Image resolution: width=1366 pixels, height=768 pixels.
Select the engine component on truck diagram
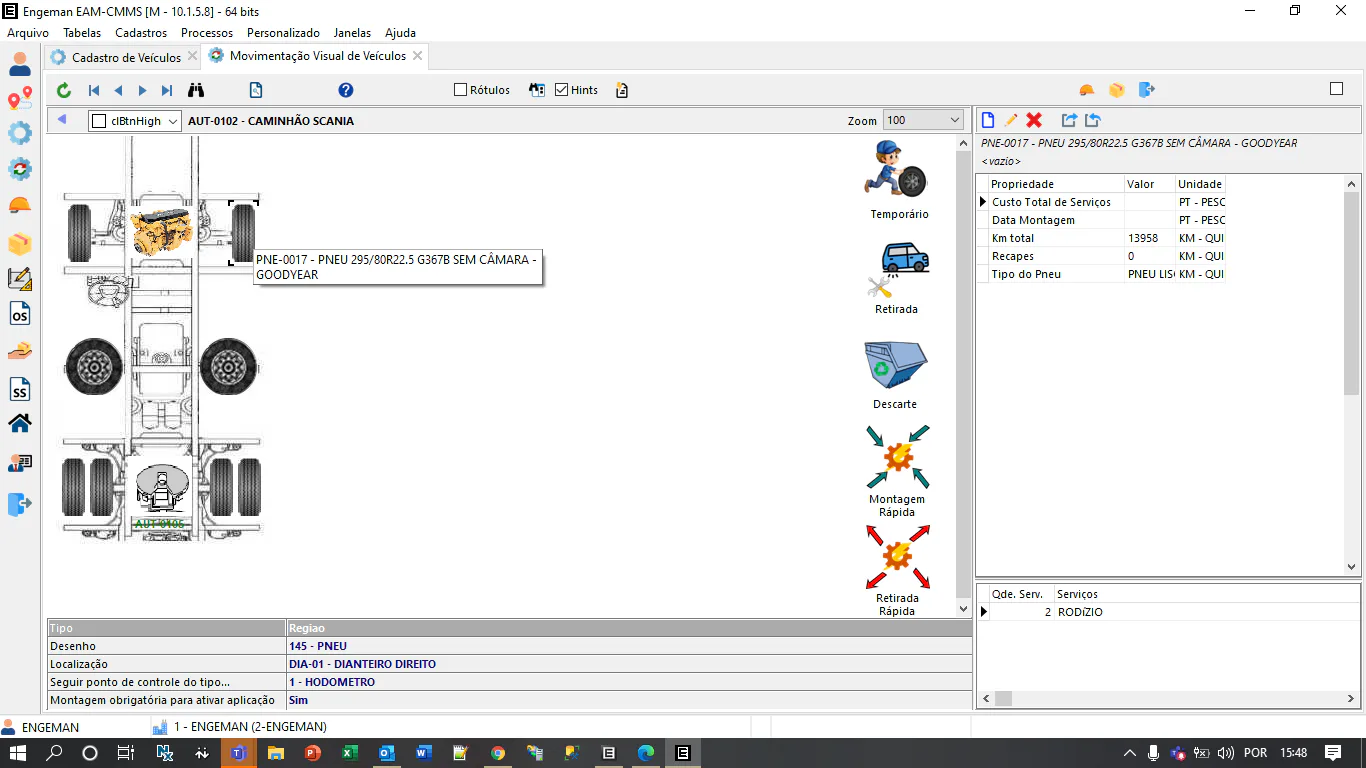(x=161, y=231)
